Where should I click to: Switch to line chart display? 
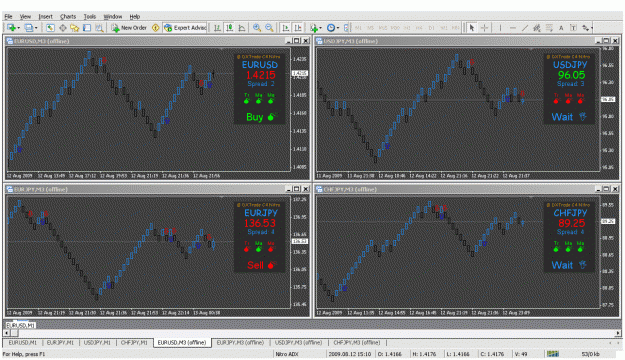[242, 28]
